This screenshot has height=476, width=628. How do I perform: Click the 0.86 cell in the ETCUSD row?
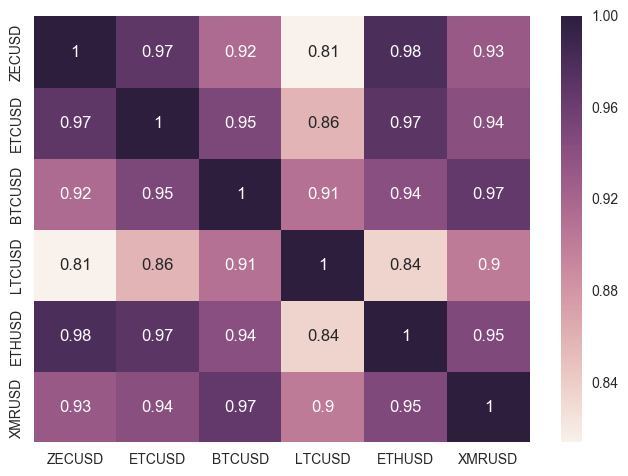[x=322, y=123]
